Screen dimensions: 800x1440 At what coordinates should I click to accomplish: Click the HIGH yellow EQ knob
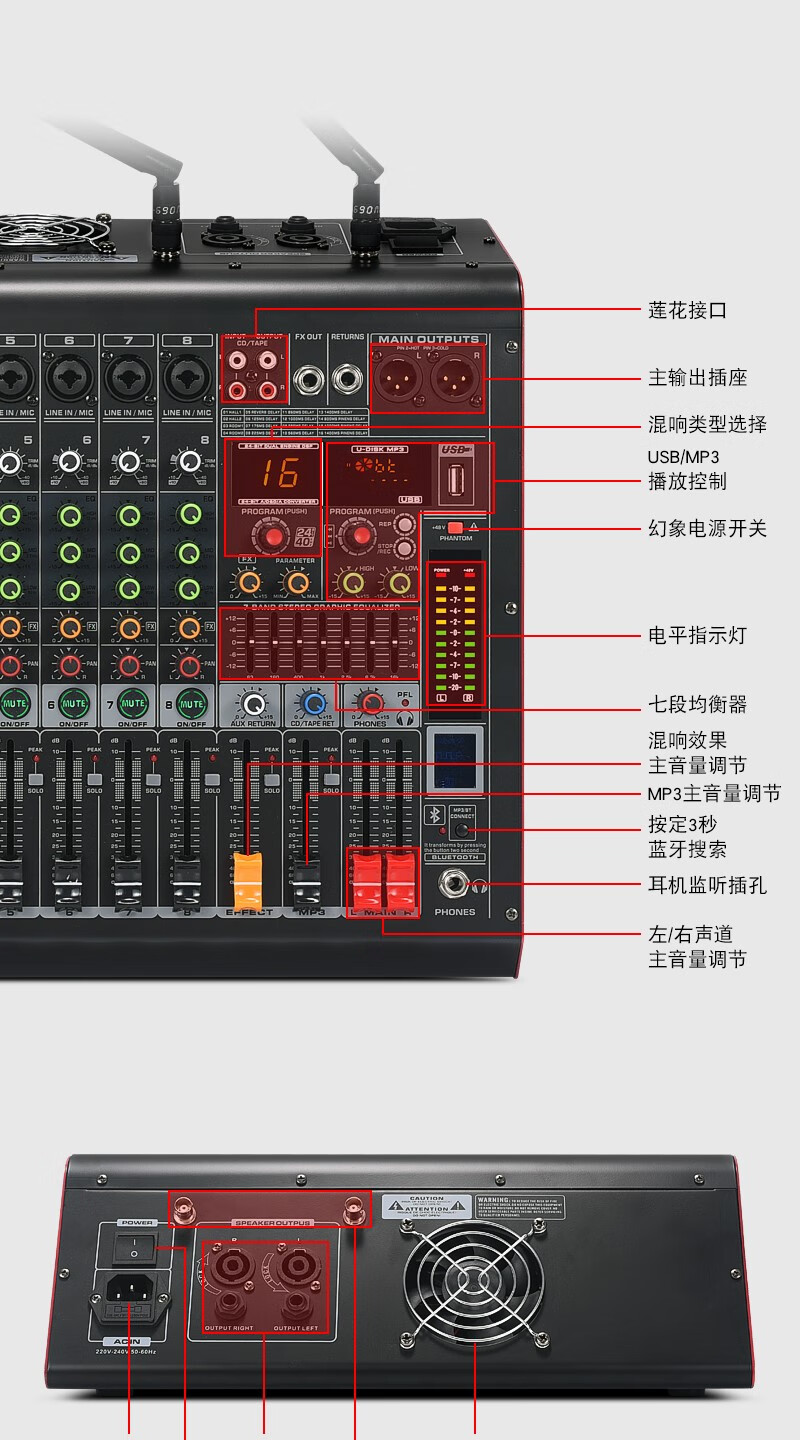[352, 582]
